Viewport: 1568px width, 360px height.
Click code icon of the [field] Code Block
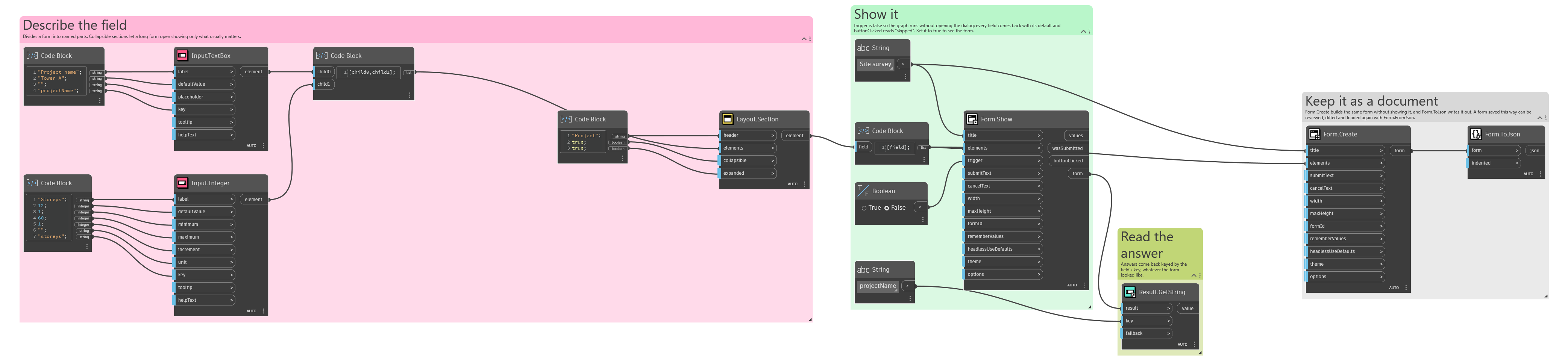pos(863,131)
